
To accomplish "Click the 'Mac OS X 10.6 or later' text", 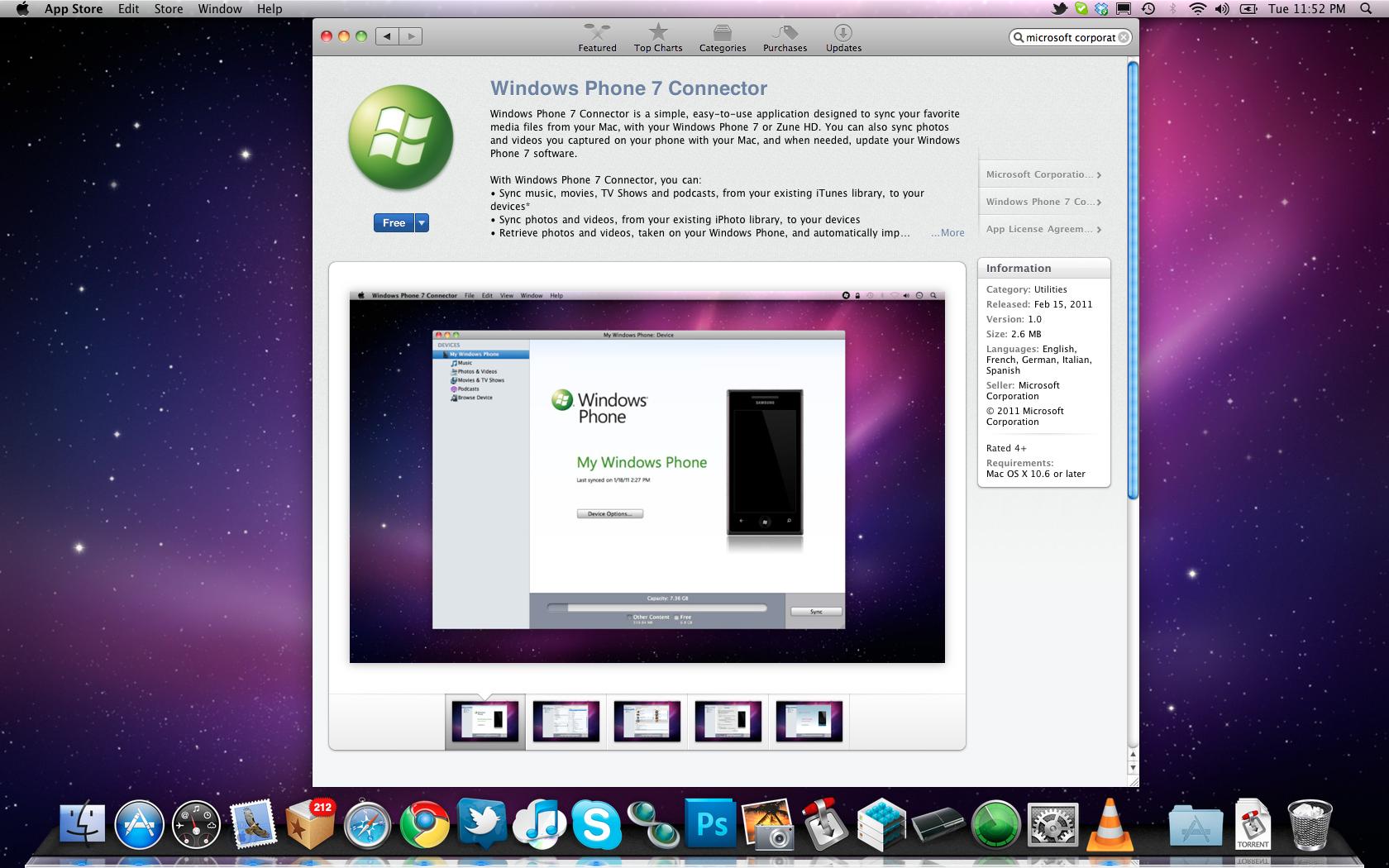I will (x=1036, y=474).
